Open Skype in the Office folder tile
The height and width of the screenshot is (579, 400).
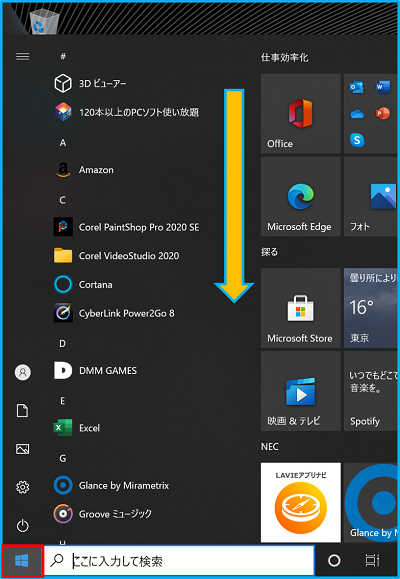[357, 140]
